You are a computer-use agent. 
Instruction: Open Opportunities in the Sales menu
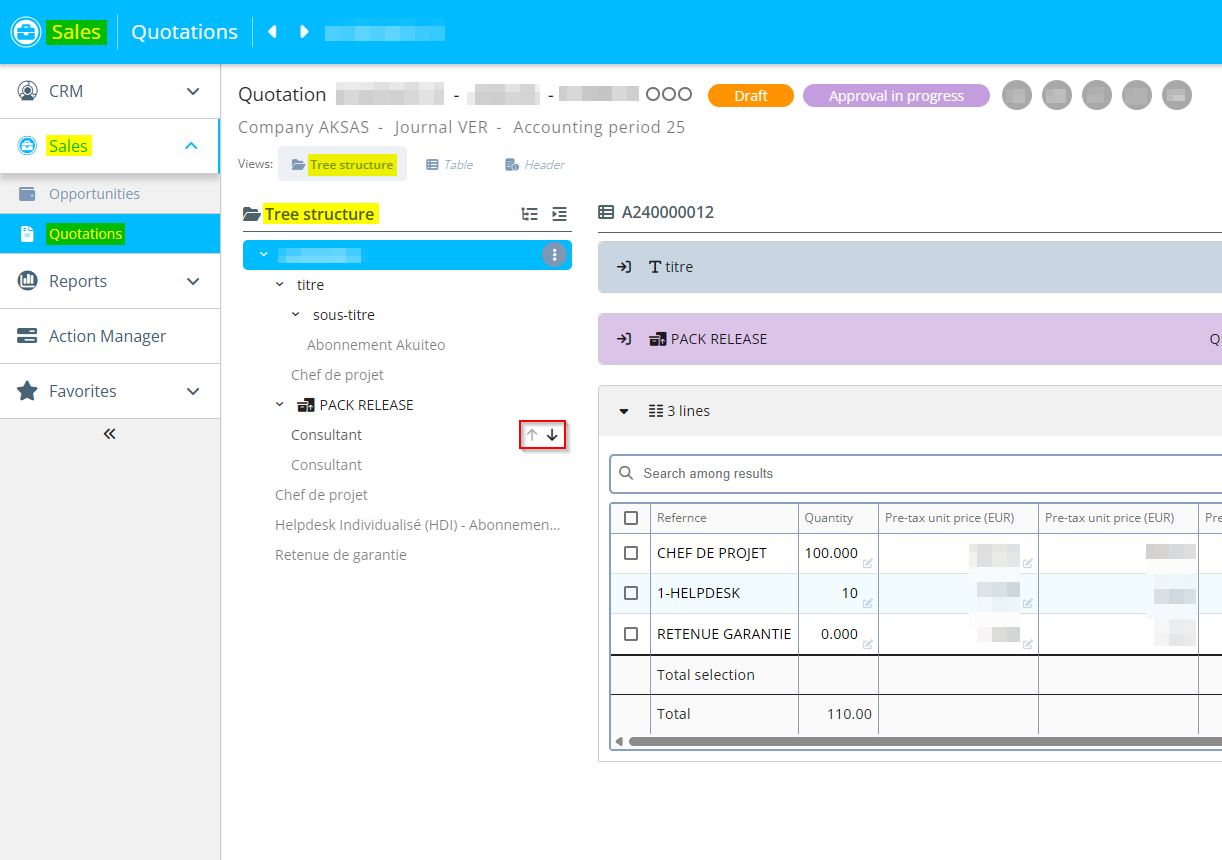94,194
